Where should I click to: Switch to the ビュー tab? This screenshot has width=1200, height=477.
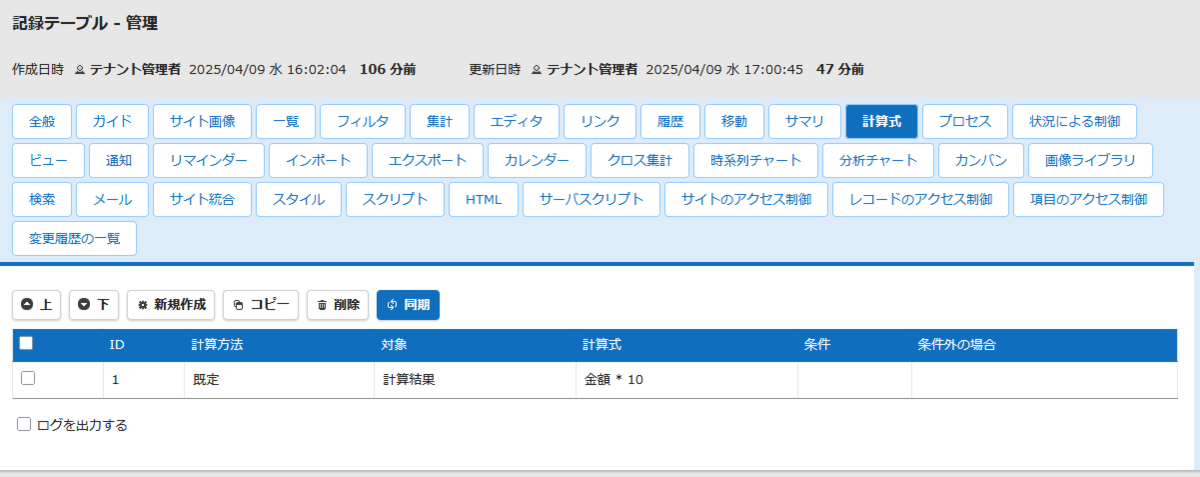(49, 160)
